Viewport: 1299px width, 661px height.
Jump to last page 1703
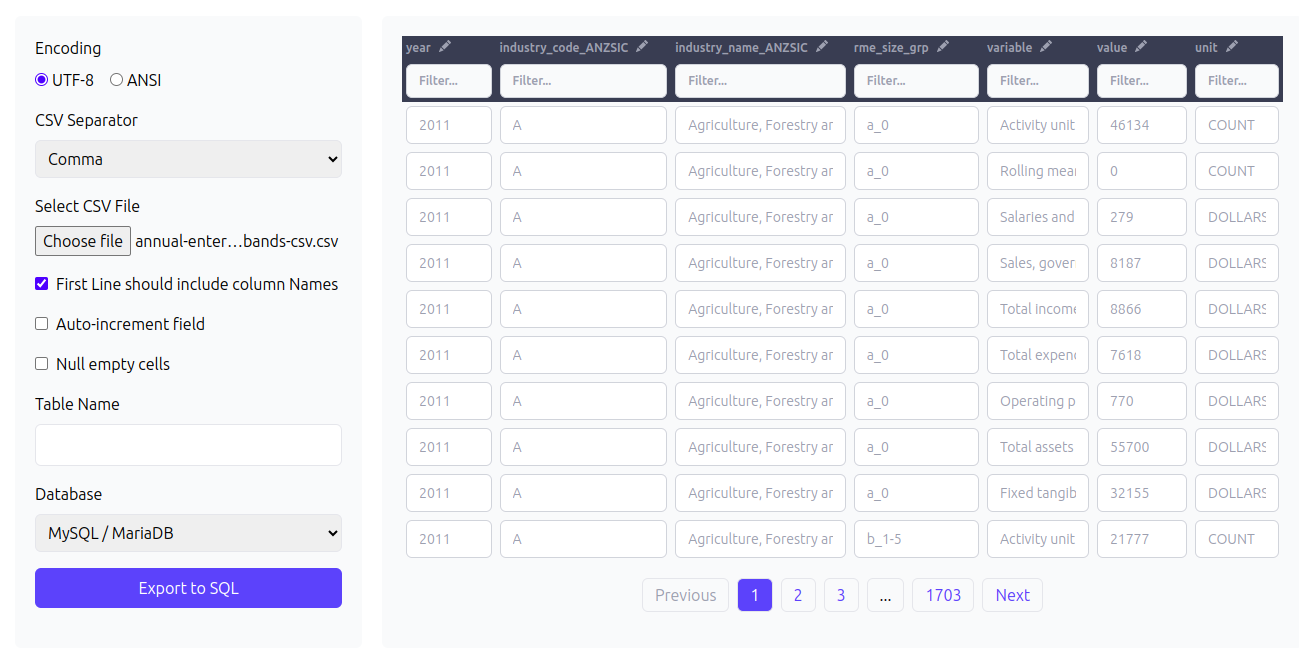coord(943,595)
